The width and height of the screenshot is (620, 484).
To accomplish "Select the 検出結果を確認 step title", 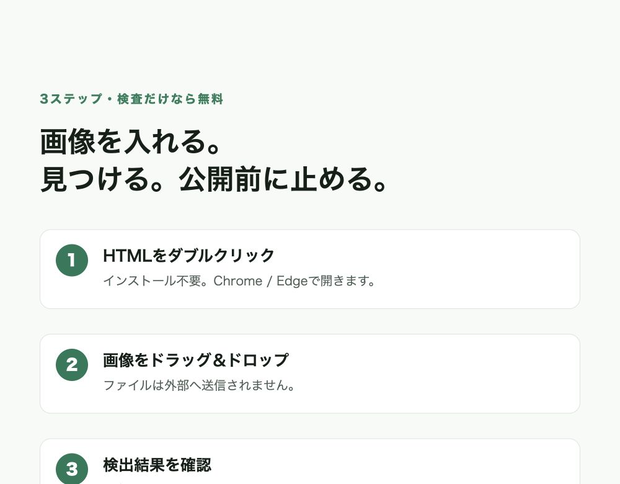I will point(157,465).
